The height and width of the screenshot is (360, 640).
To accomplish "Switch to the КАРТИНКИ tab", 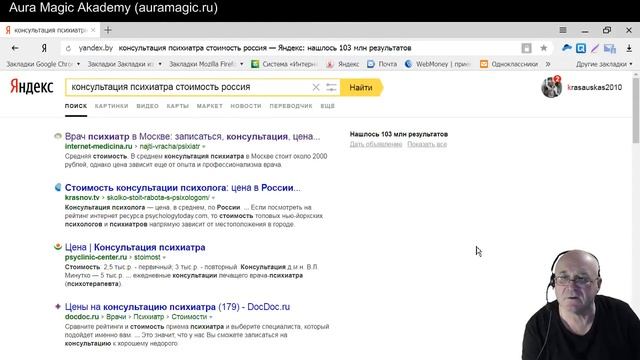I will (x=111, y=106).
